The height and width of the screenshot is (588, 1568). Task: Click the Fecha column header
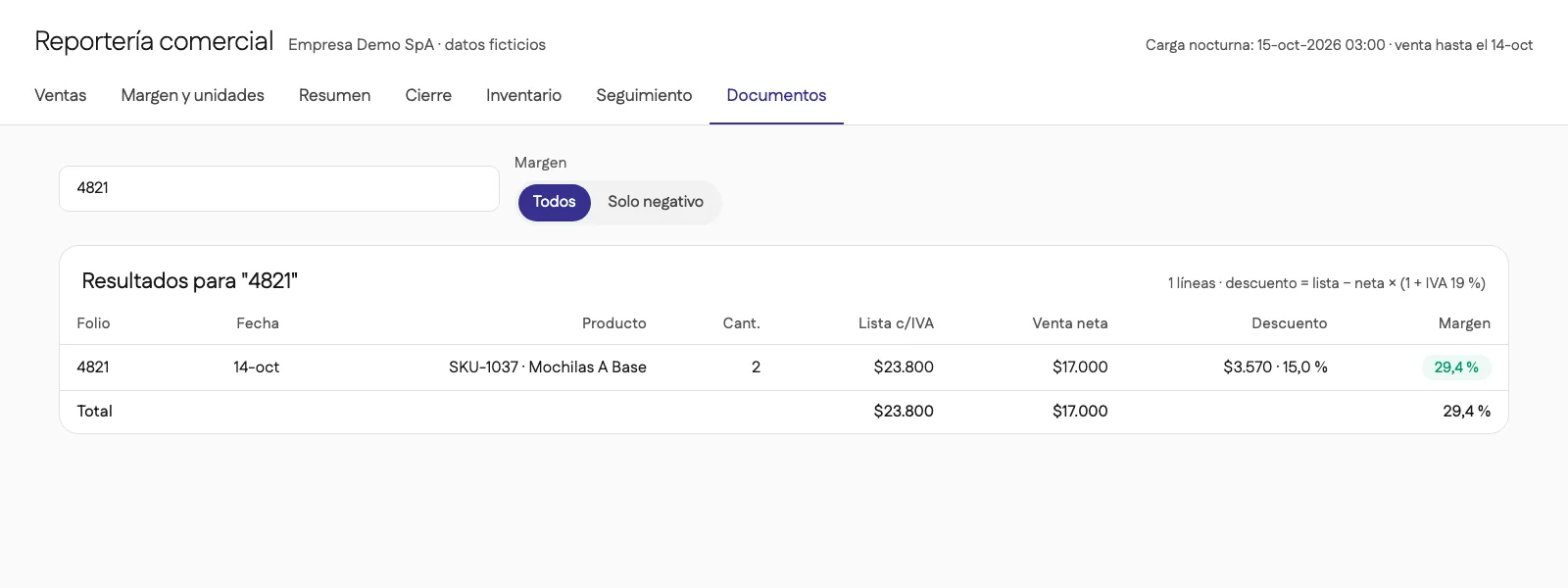[x=257, y=323]
